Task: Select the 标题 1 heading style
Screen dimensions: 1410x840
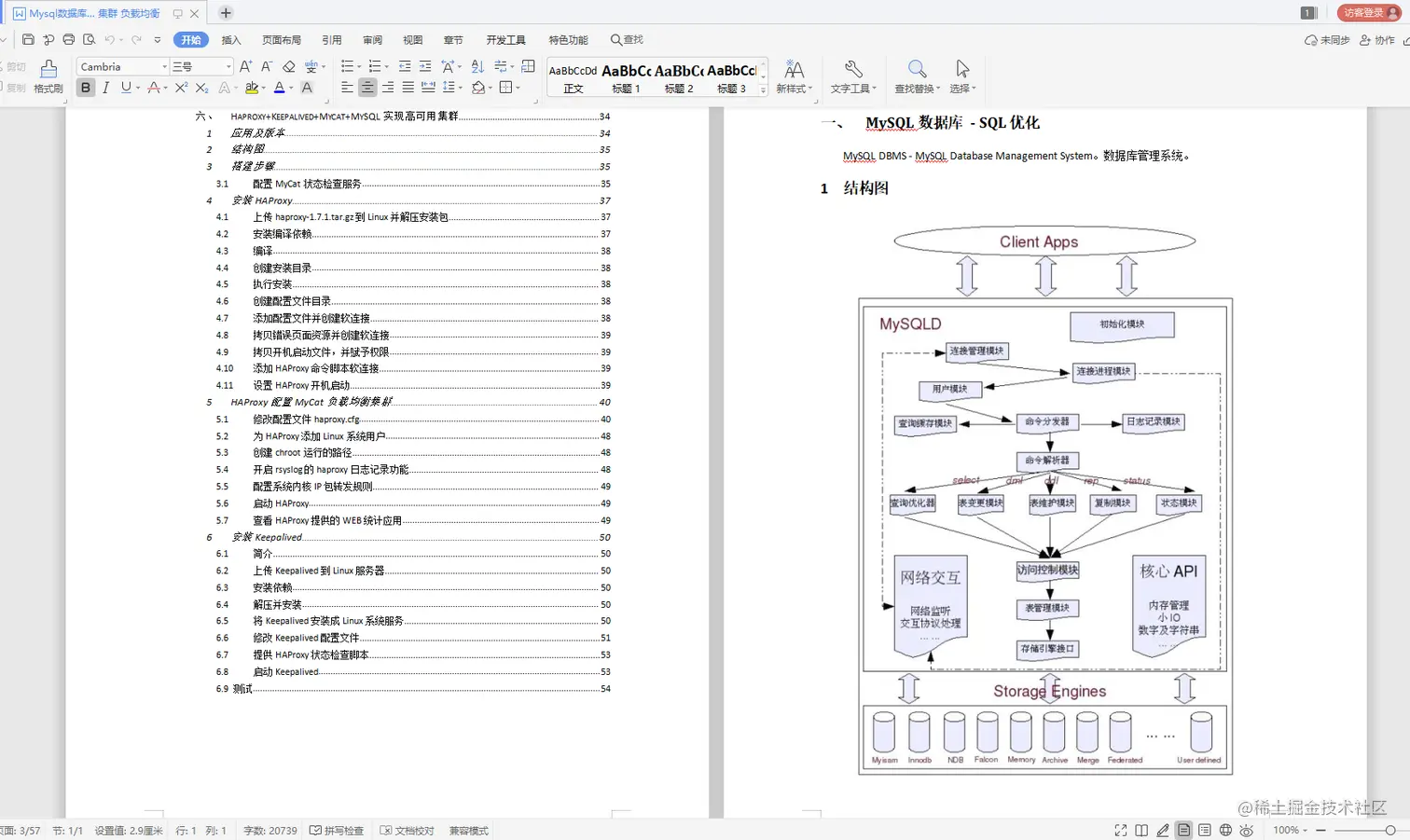Action: pyautogui.click(x=626, y=78)
